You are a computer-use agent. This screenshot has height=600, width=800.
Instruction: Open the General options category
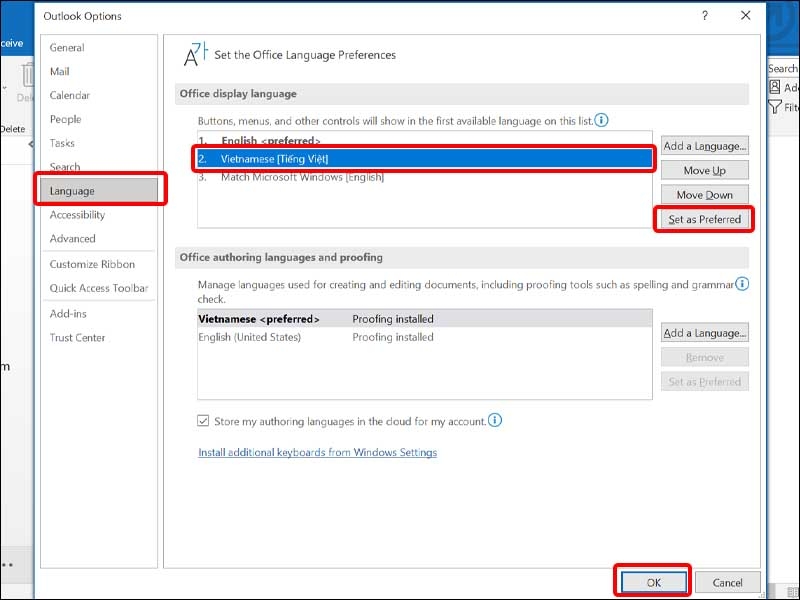coord(67,47)
